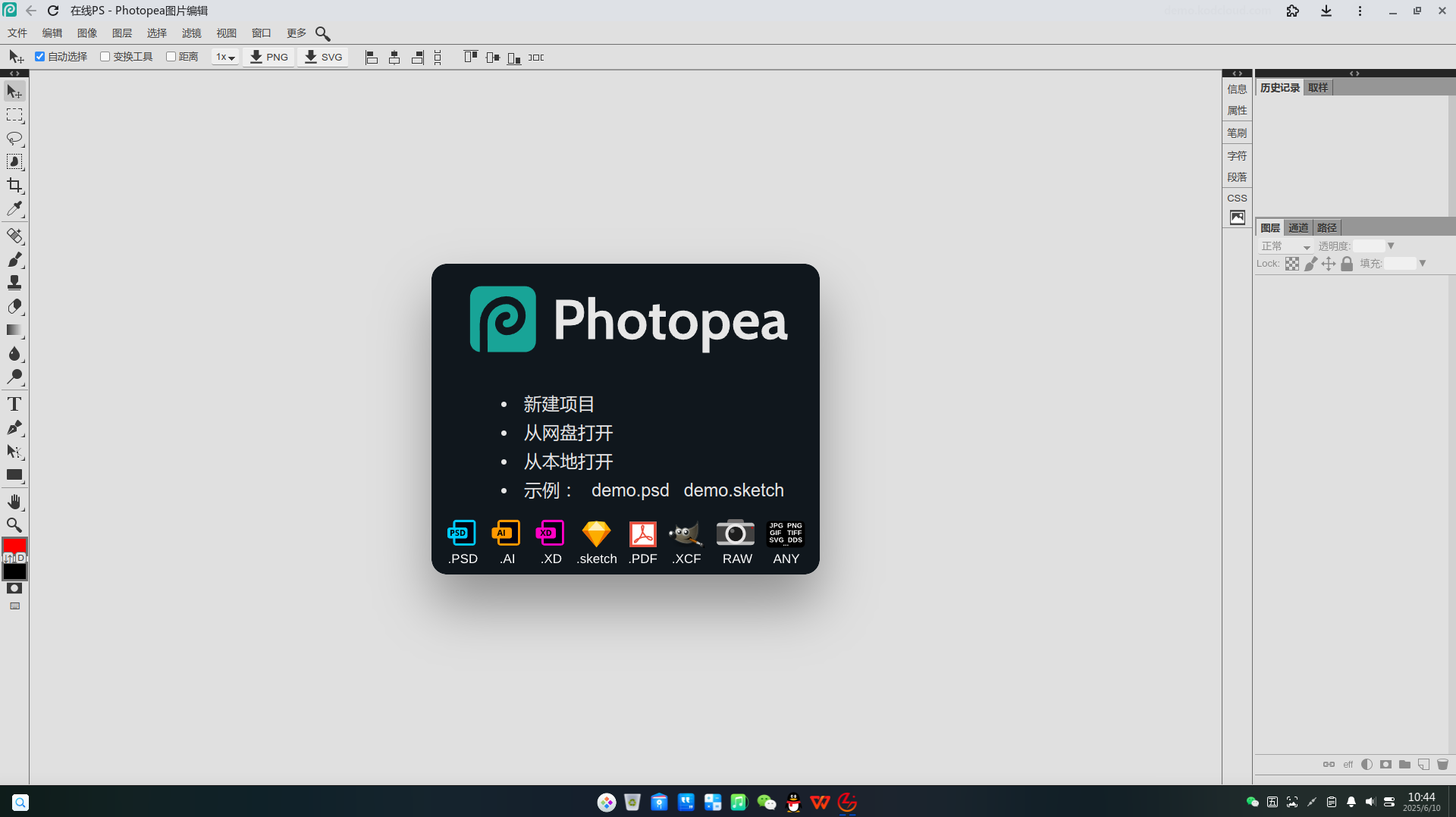1456x817 pixels.
Task: Open the 滤镜 menu
Action: pyautogui.click(x=192, y=33)
